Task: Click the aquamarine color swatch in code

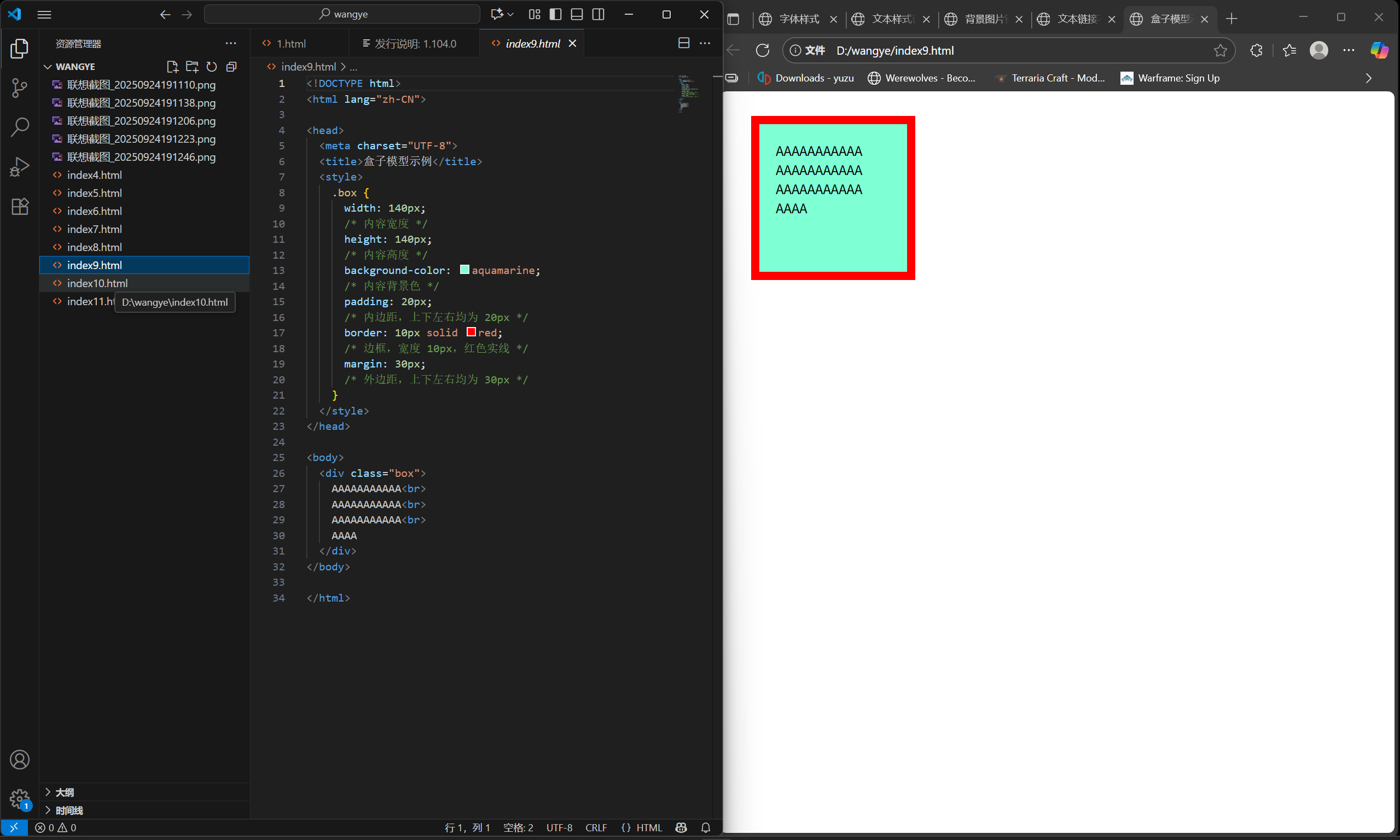Action: [464, 270]
